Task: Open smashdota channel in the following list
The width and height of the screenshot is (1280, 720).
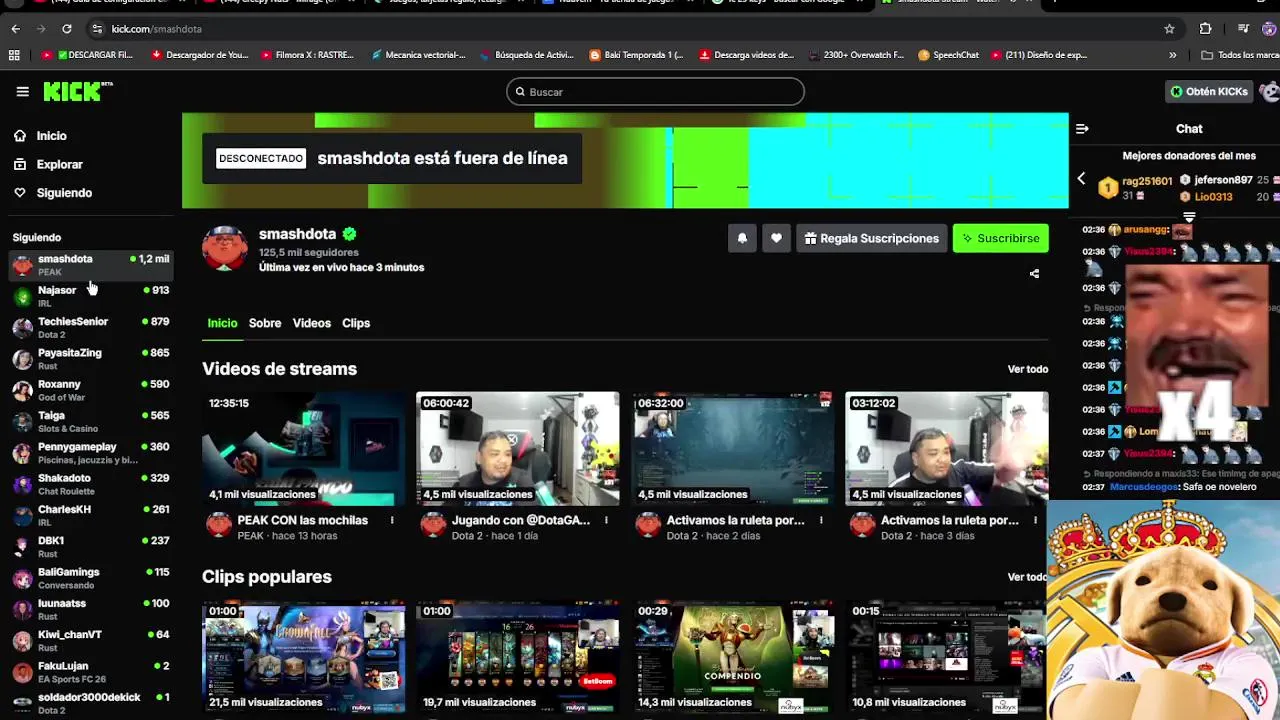Action: tap(90, 265)
